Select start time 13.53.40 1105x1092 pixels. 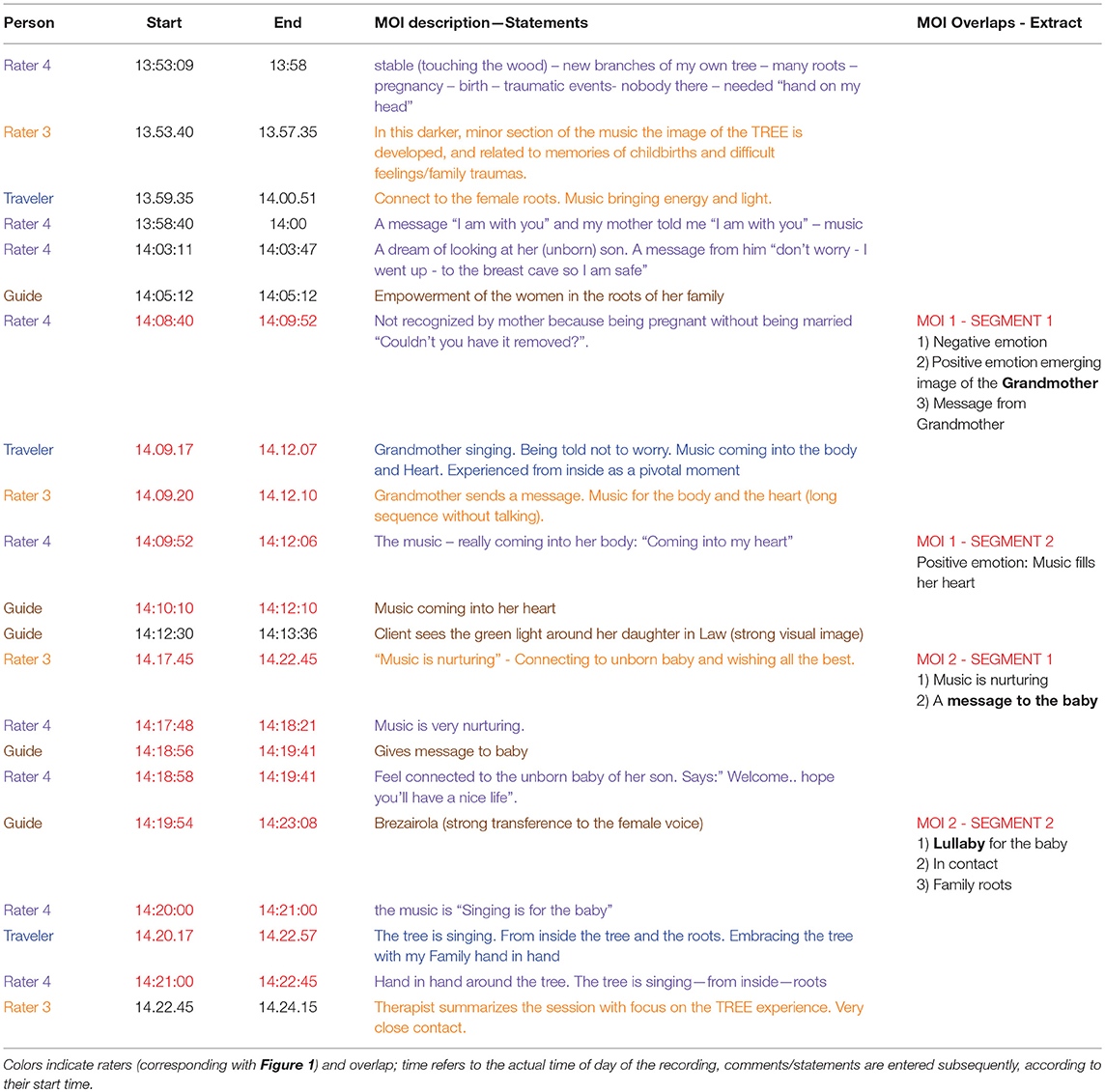tap(164, 132)
